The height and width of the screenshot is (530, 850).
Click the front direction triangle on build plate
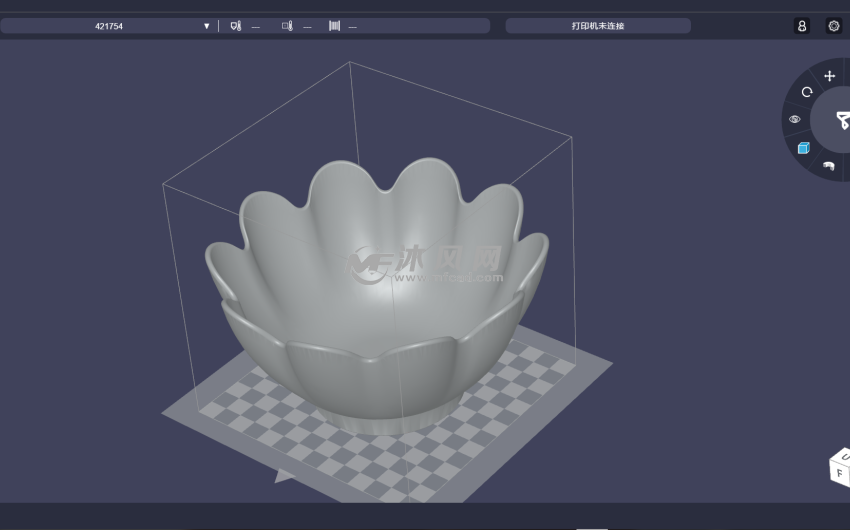(x=285, y=477)
